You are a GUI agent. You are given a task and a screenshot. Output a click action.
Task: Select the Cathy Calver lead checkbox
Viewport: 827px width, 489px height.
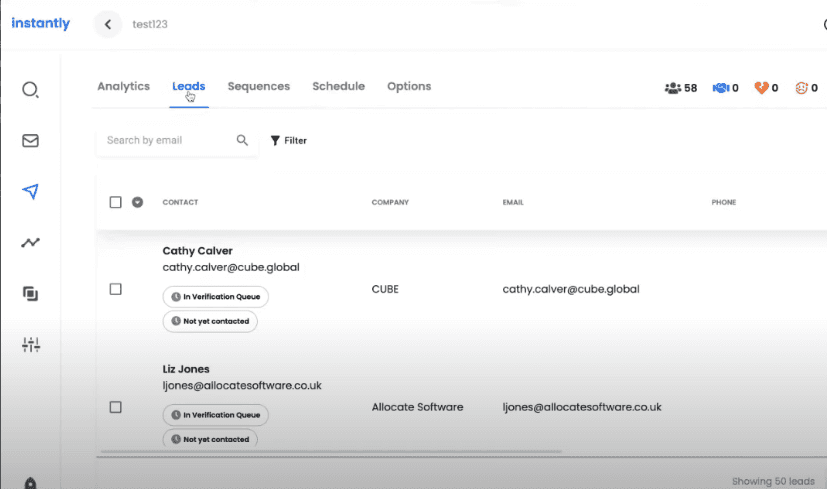pos(116,289)
